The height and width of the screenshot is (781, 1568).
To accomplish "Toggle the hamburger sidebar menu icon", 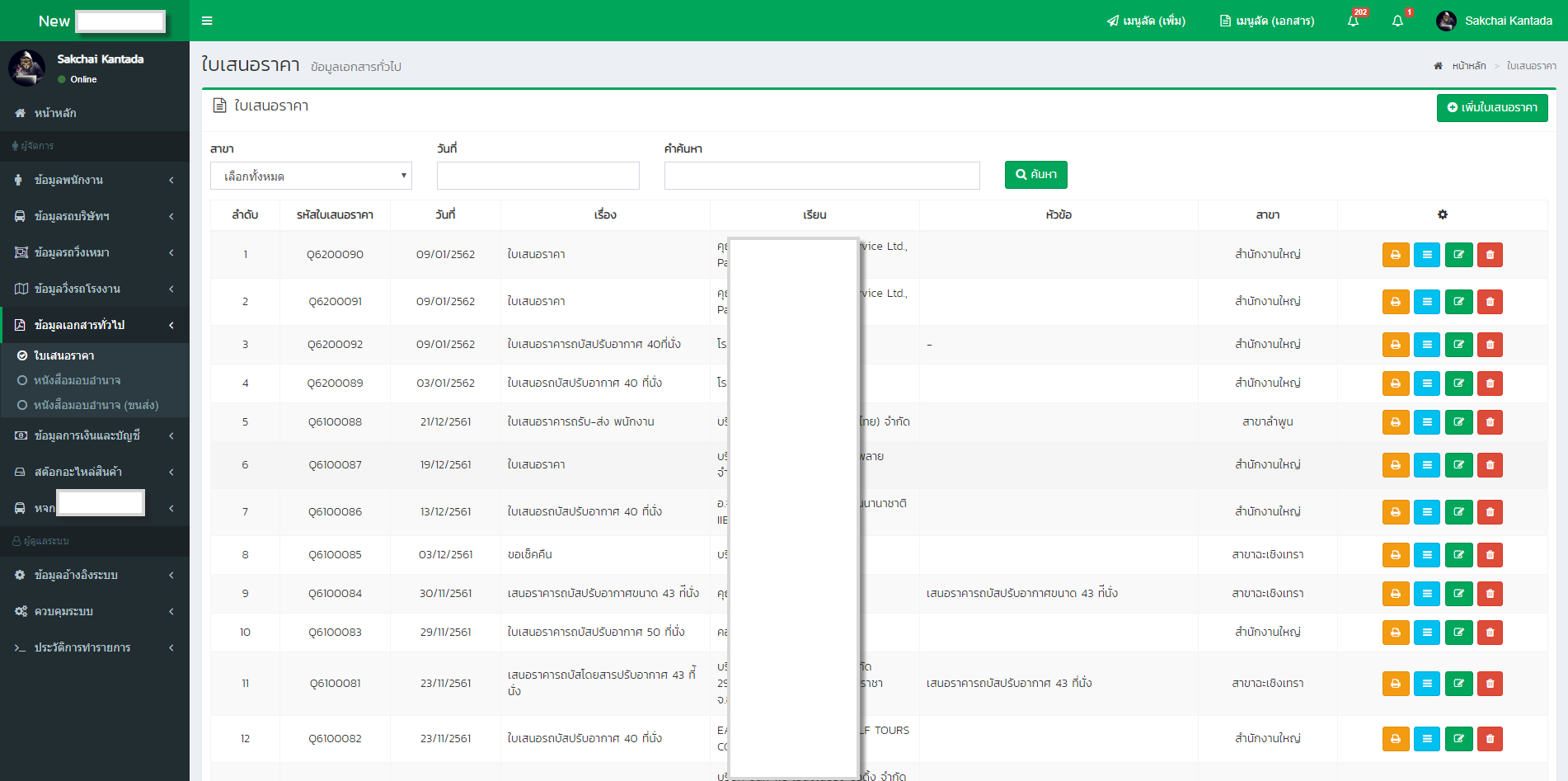I will point(207,21).
